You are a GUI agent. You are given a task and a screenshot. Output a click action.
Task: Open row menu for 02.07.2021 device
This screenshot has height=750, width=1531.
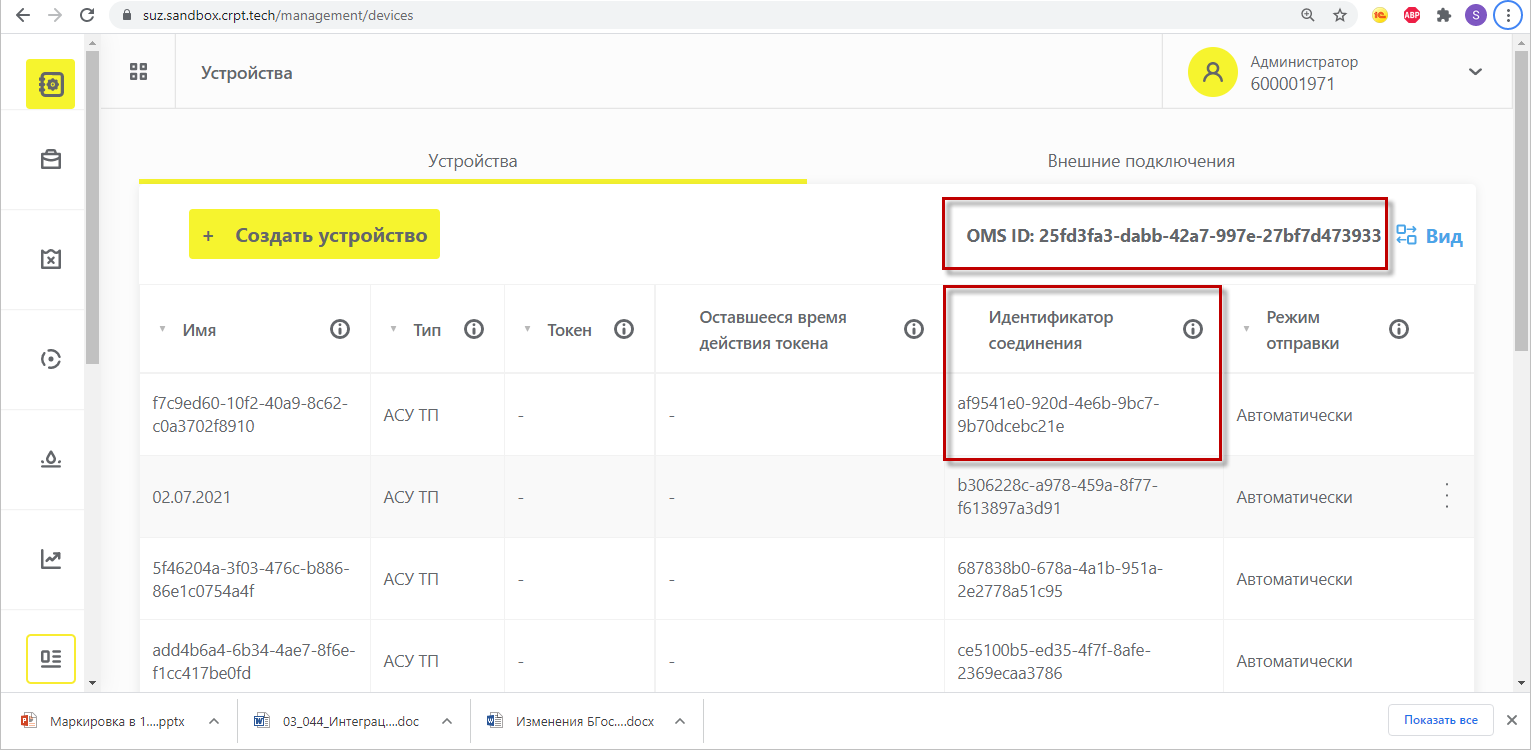tap(1446, 496)
